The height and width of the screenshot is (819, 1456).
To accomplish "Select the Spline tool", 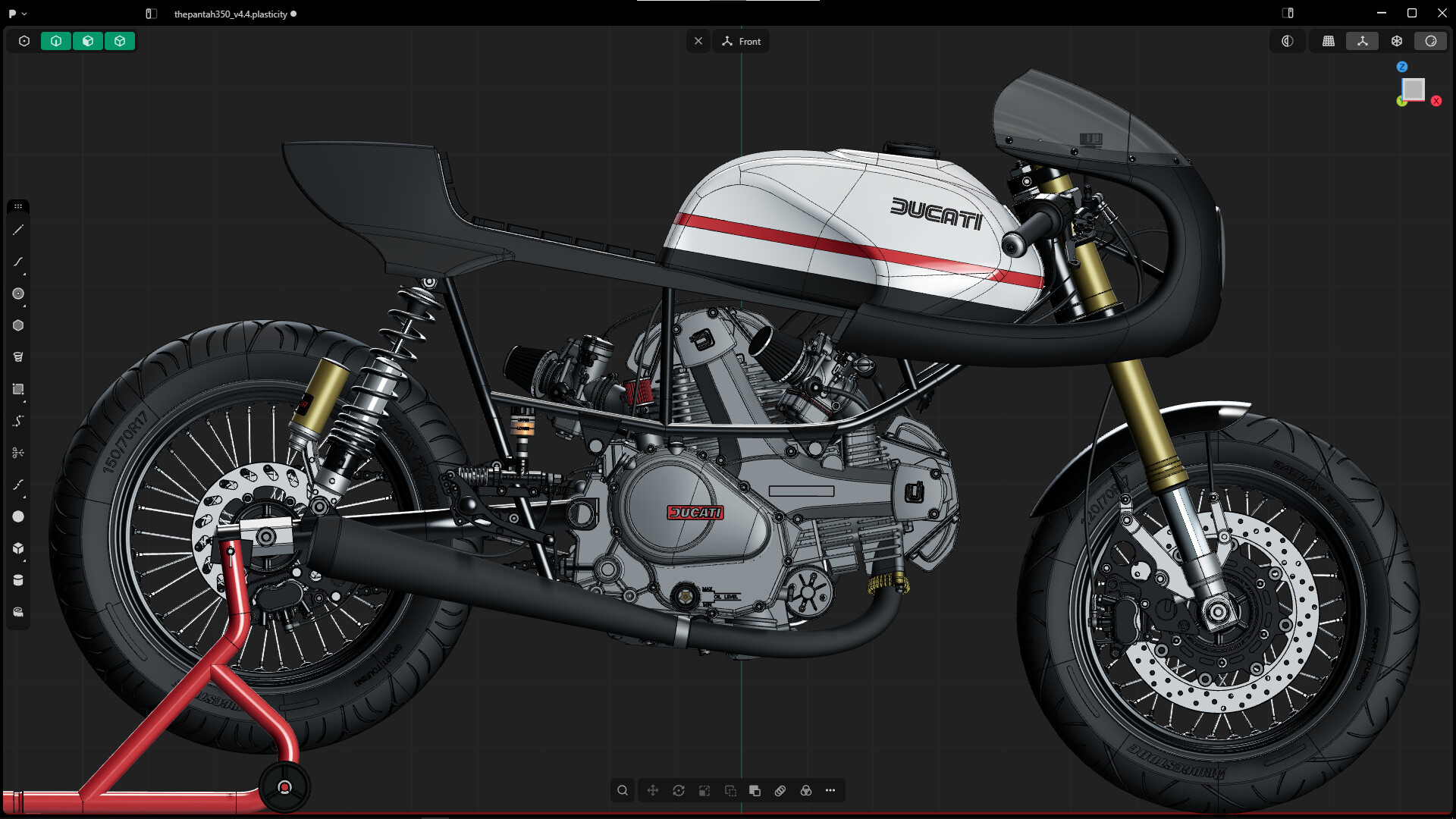I will (x=18, y=261).
